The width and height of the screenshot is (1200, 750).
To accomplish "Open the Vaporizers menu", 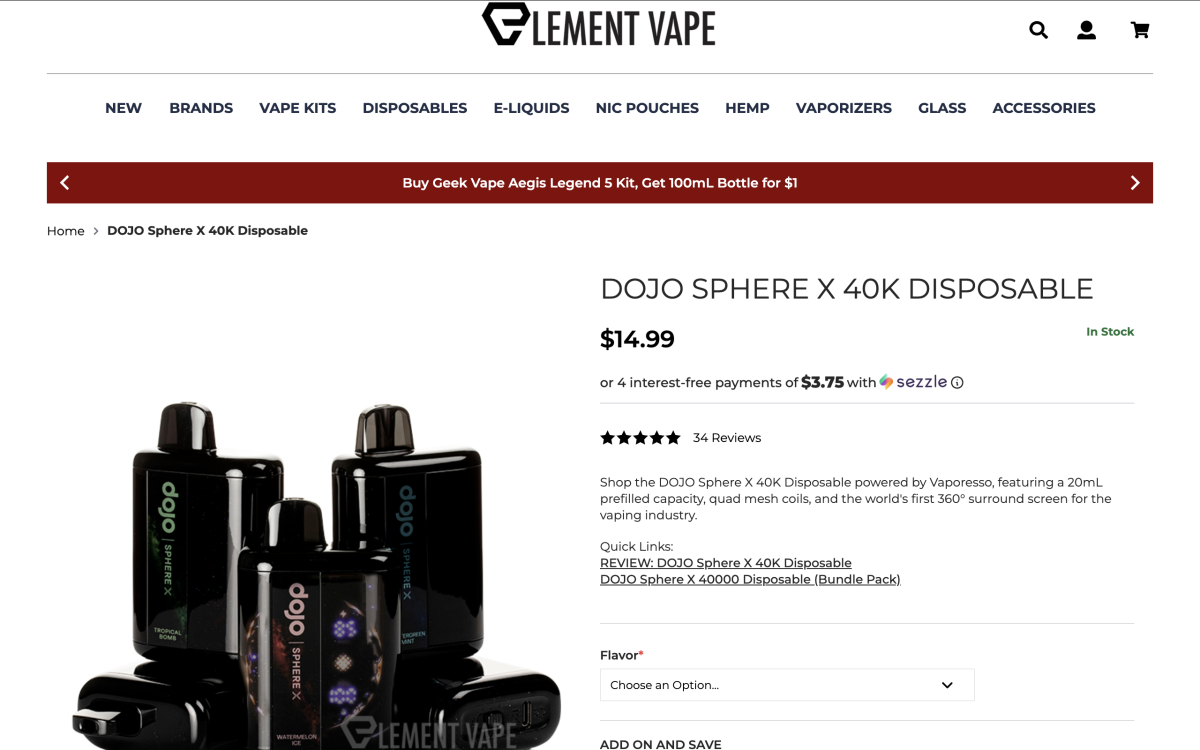I will click(844, 108).
